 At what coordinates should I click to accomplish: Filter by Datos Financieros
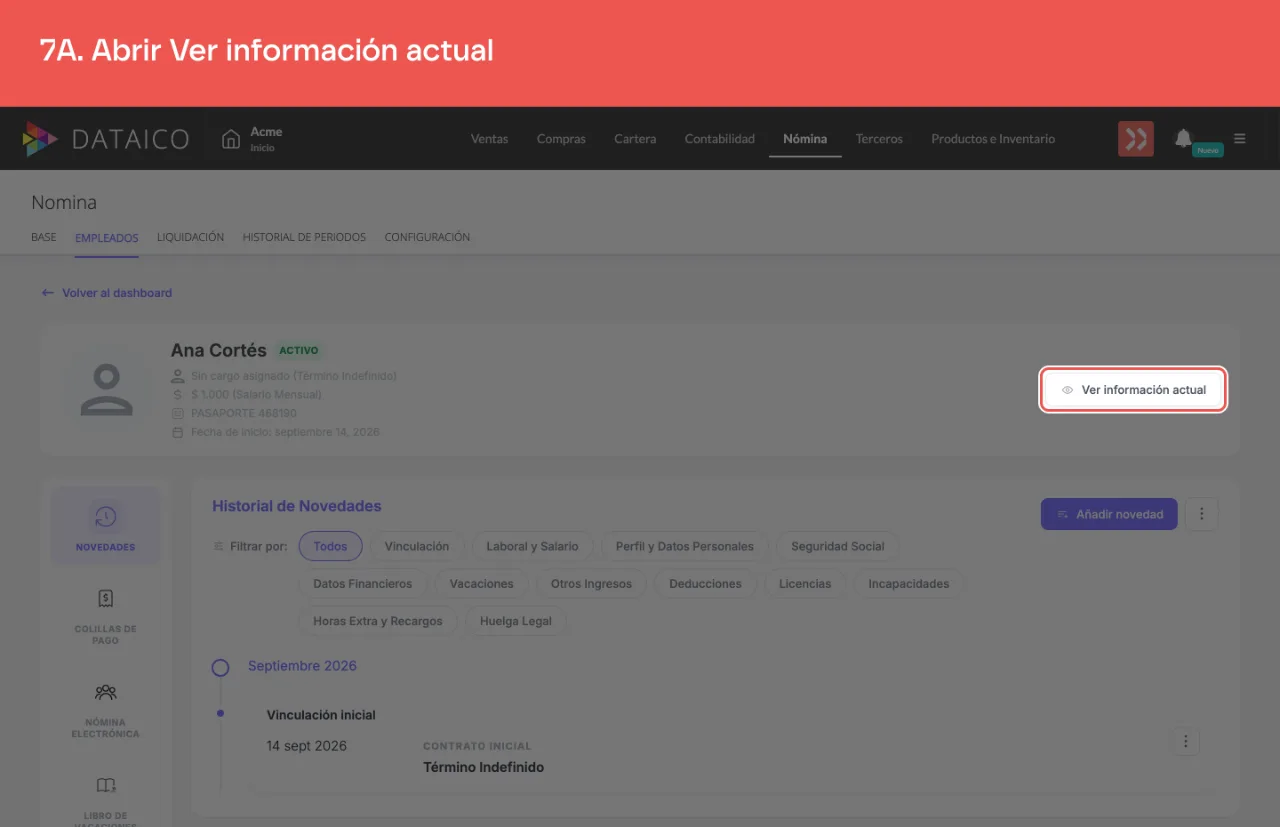pos(362,583)
